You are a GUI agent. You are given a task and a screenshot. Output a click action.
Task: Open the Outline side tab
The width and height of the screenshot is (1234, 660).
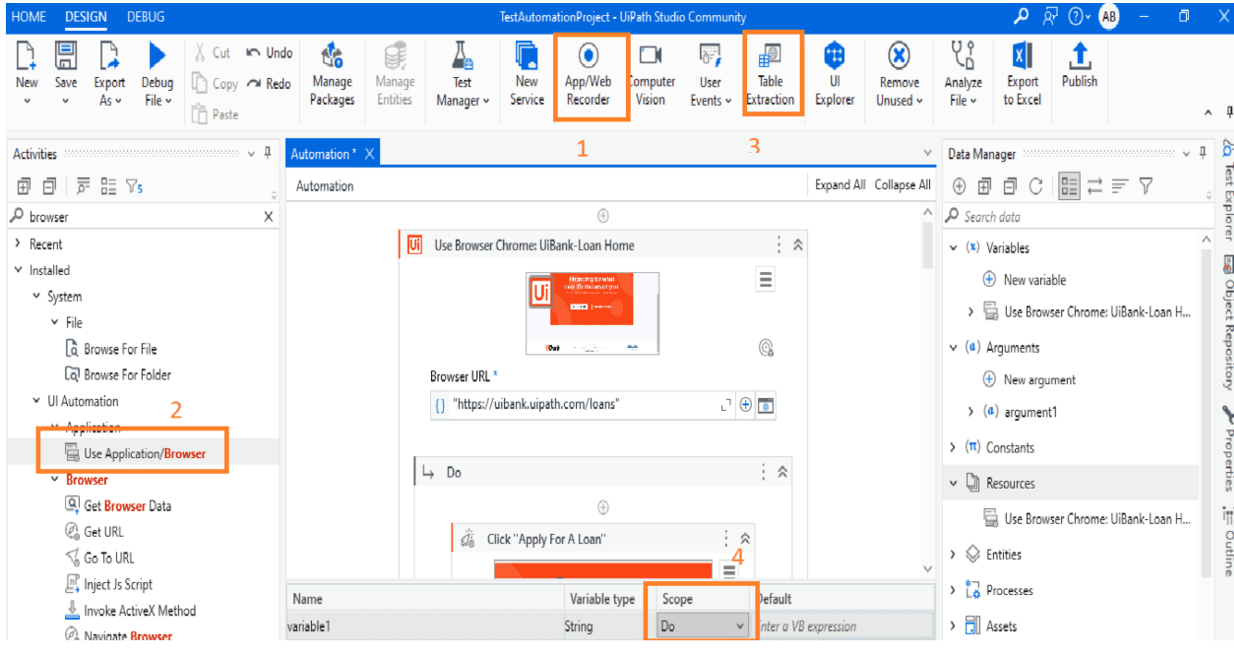1227,542
